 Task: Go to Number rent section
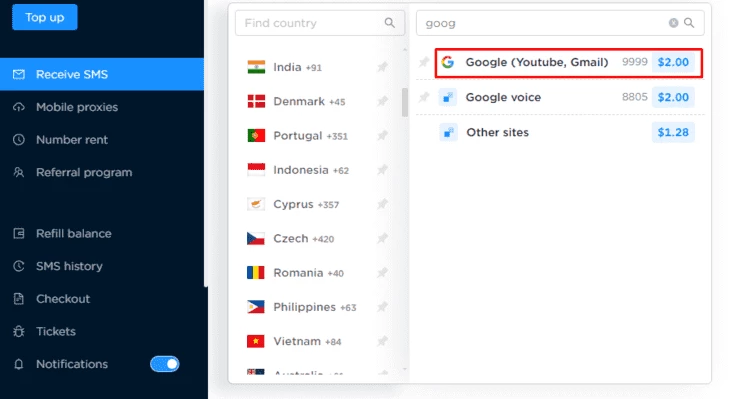point(72,140)
